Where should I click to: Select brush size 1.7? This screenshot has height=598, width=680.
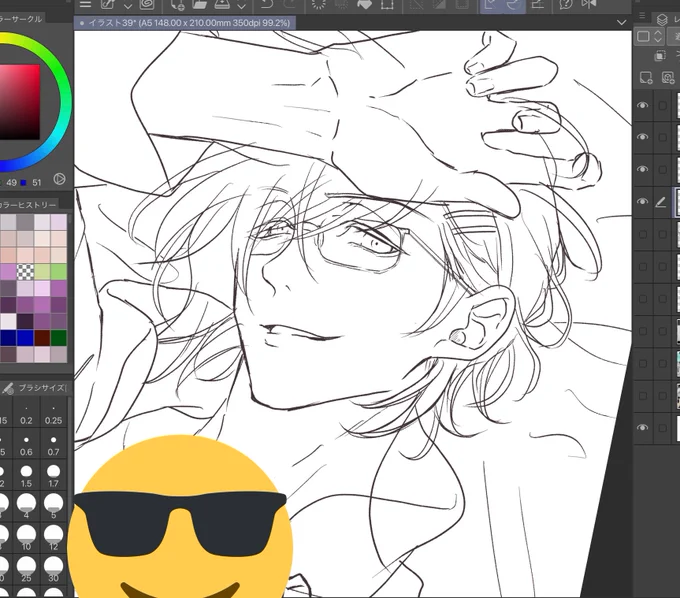coord(53,476)
